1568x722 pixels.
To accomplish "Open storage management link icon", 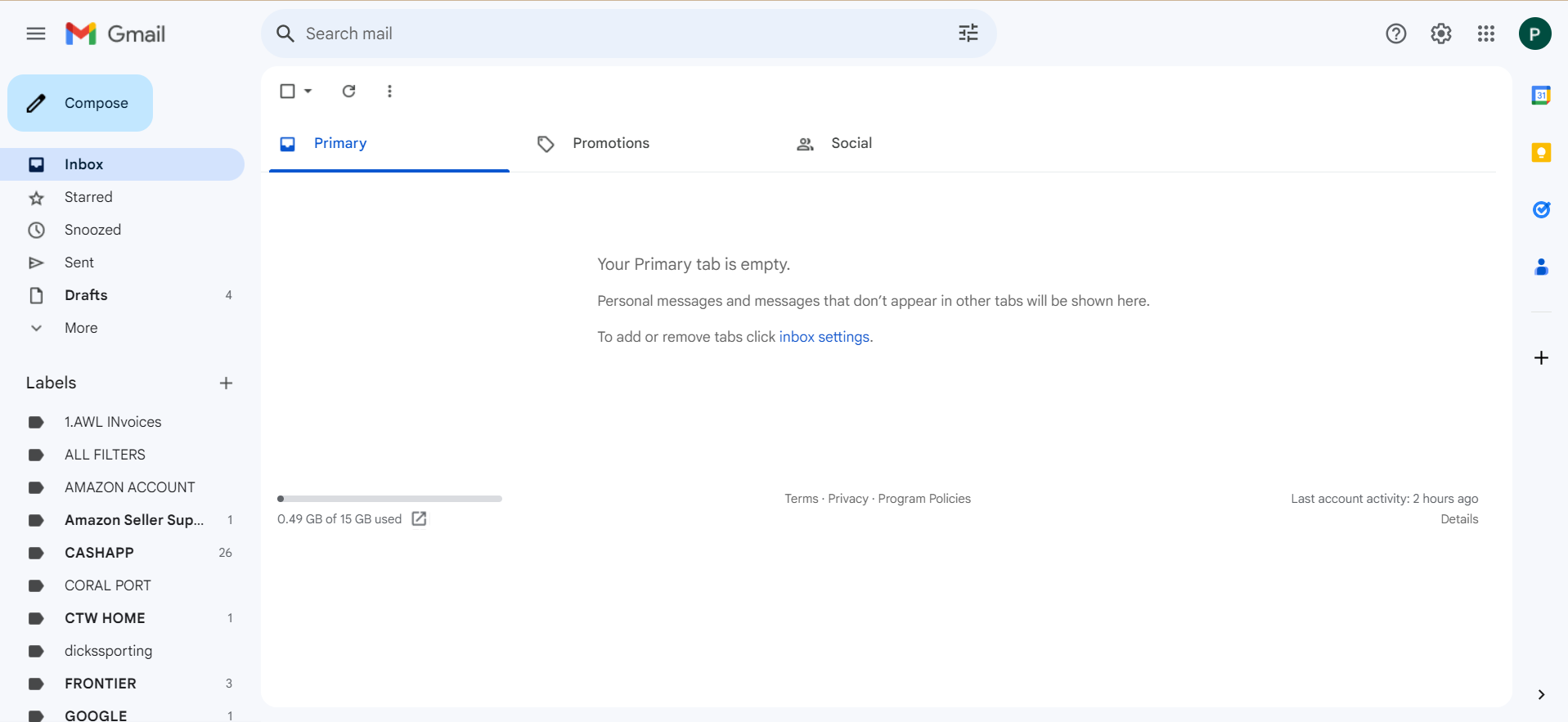I will (x=419, y=518).
